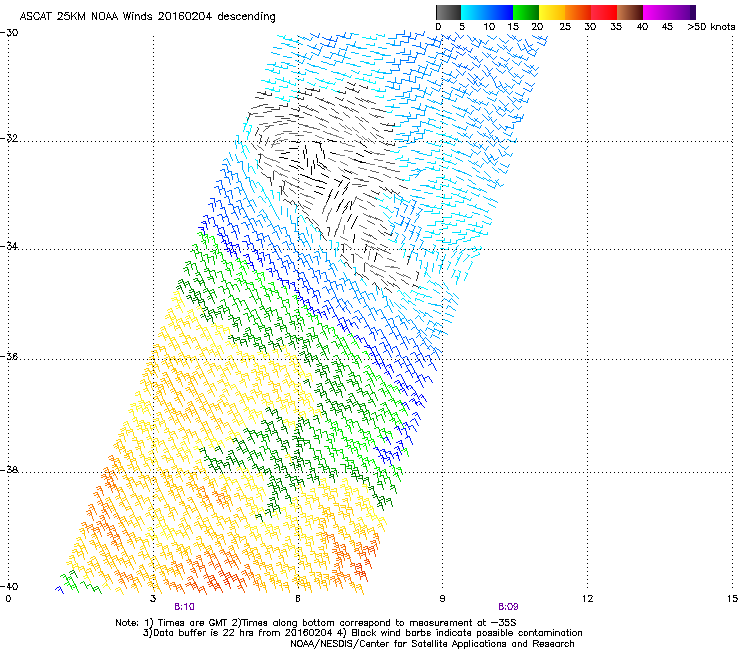Click the legend tick label 25
740x650 pixels.
click(x=565, y=27)
